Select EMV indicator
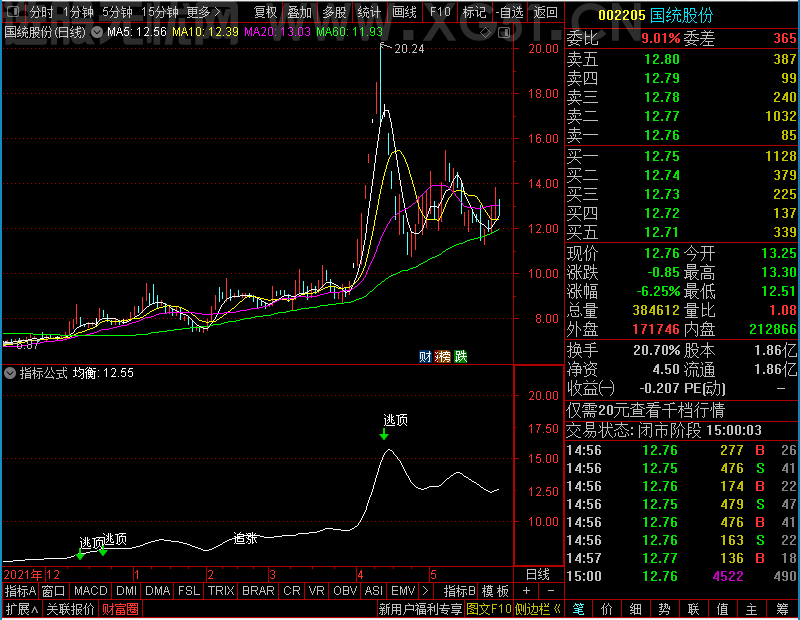 (x=403, y=591)
